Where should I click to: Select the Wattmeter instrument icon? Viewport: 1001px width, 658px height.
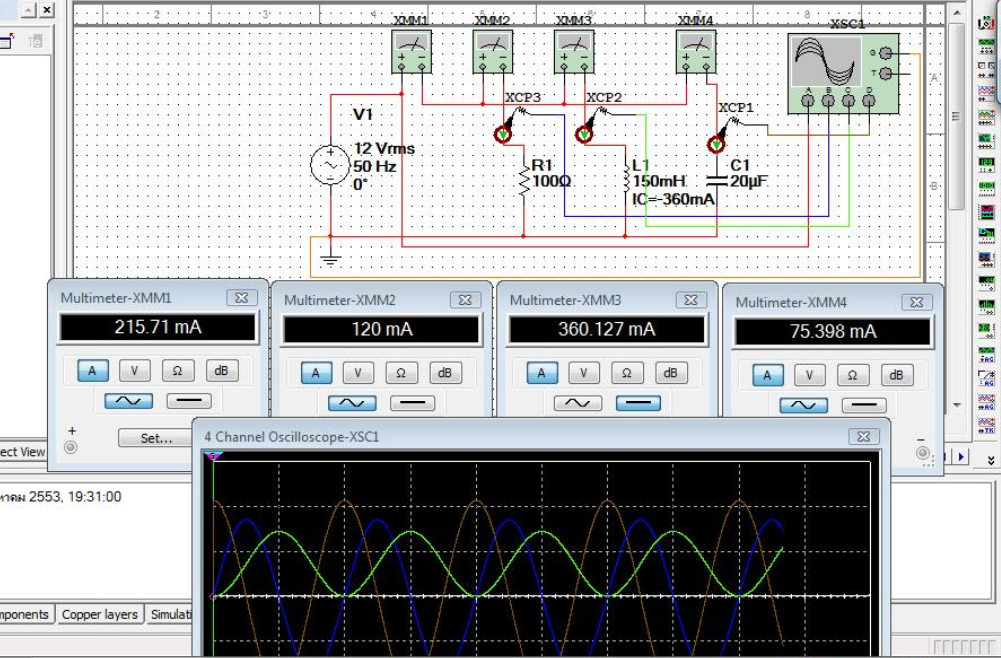[988, 67]
